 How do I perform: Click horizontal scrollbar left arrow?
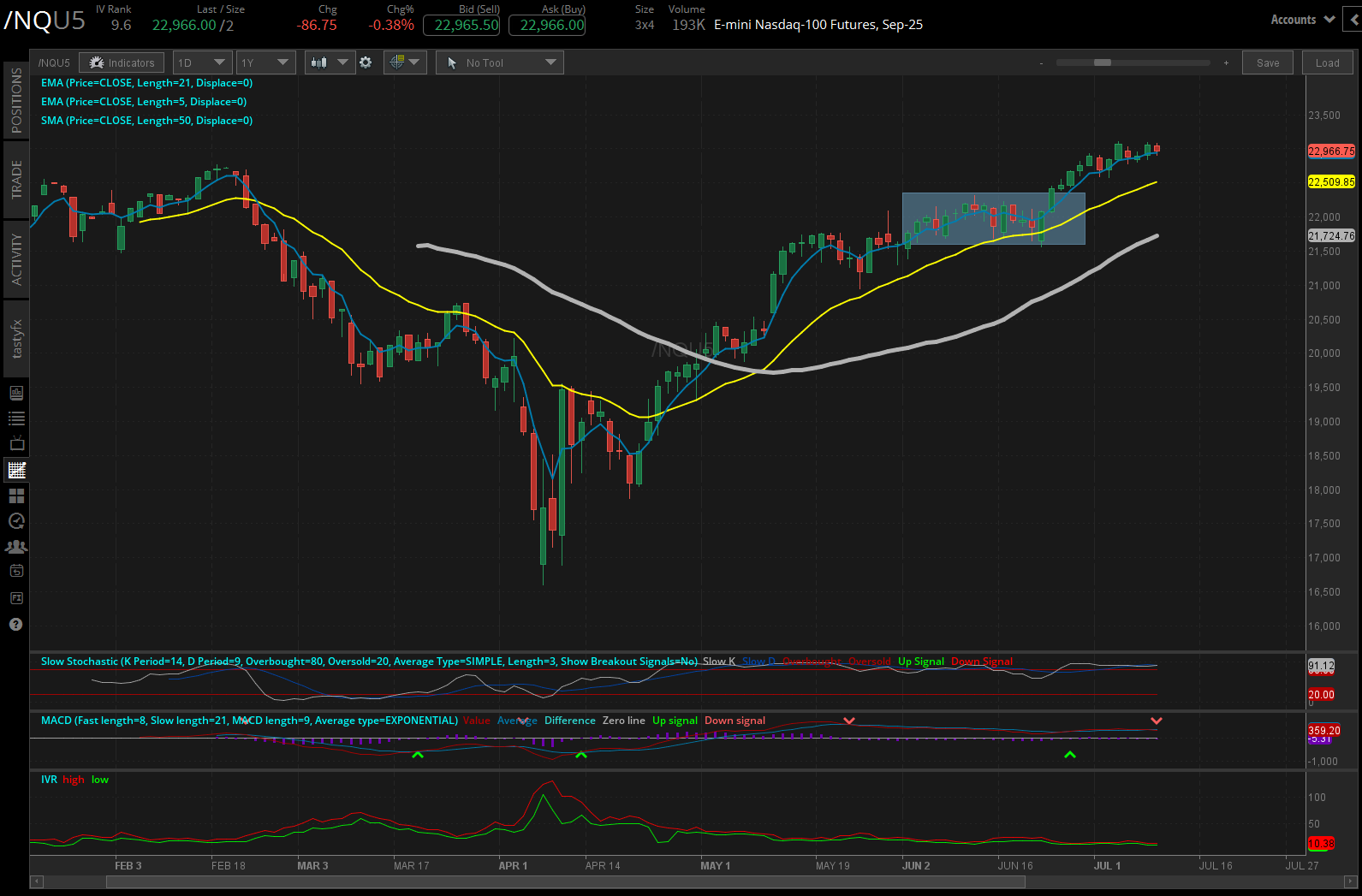point(36,881)
